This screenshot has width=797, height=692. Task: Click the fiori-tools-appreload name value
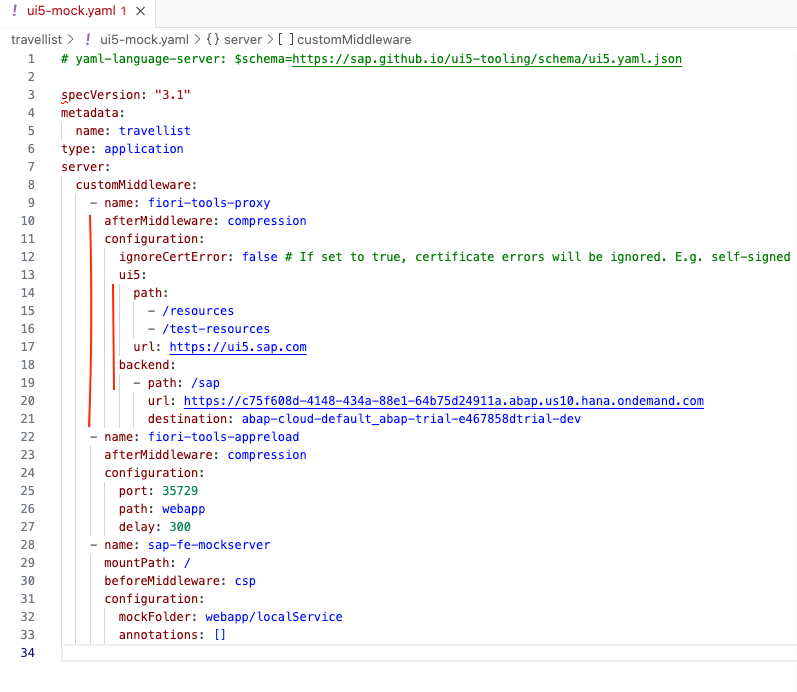click(x=223, y=437)
